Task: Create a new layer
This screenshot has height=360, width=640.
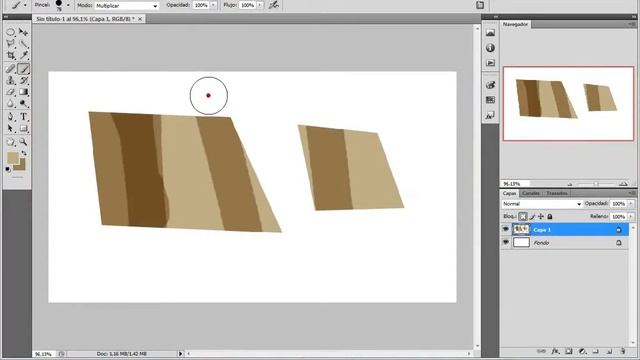Action: [609, 351]
